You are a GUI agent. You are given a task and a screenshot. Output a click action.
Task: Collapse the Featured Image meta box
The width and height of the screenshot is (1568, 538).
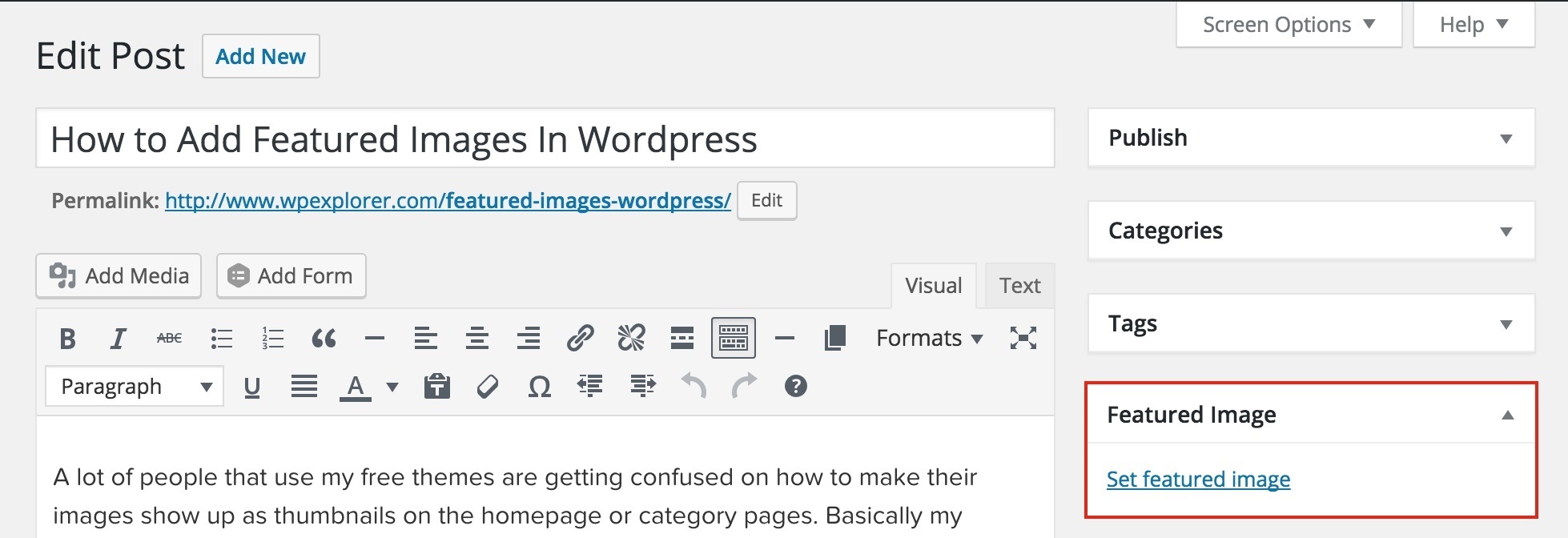tap(1508, 415)
